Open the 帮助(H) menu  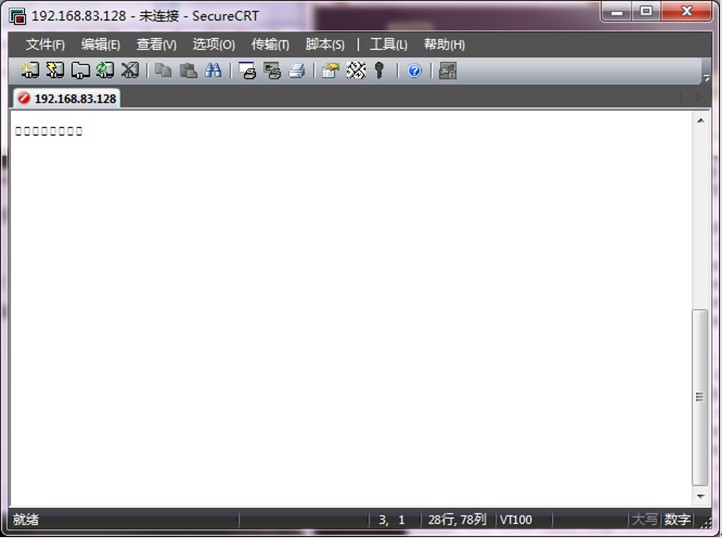[x=444, y=45]
